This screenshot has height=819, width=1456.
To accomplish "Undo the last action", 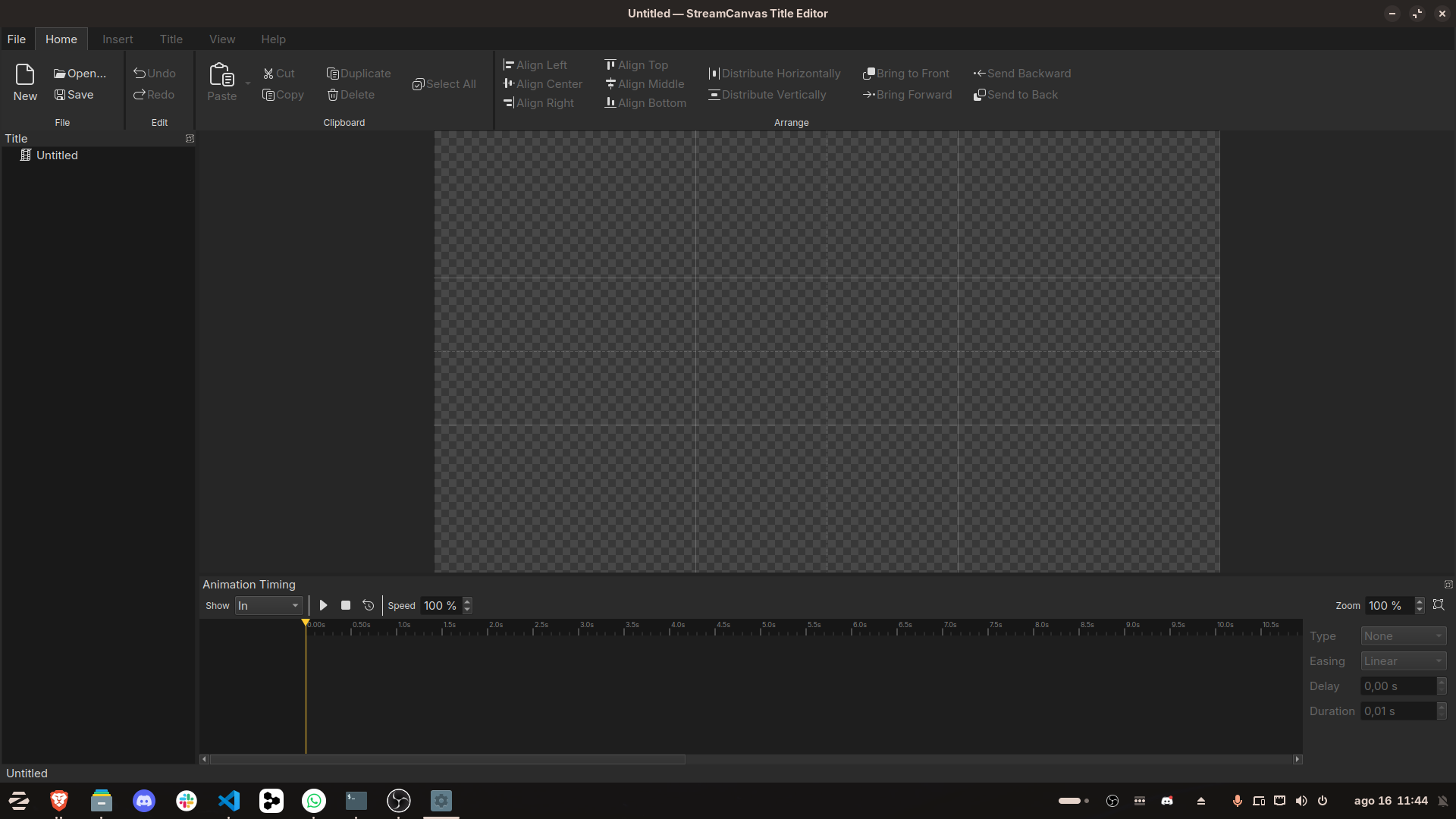I will 155,74.
